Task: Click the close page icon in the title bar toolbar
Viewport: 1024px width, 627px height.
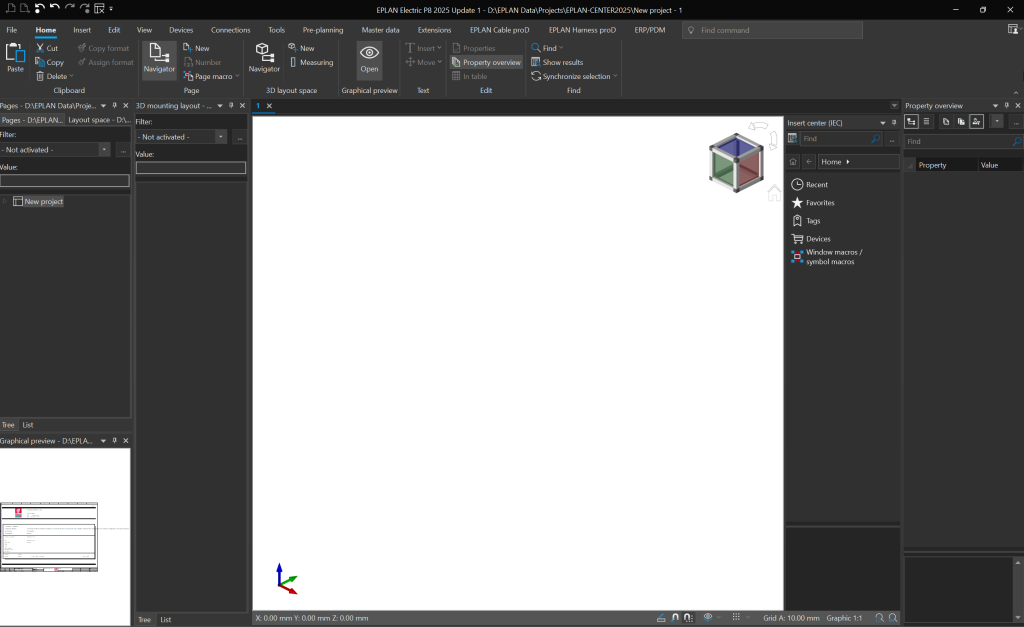Action: [99, 9]
